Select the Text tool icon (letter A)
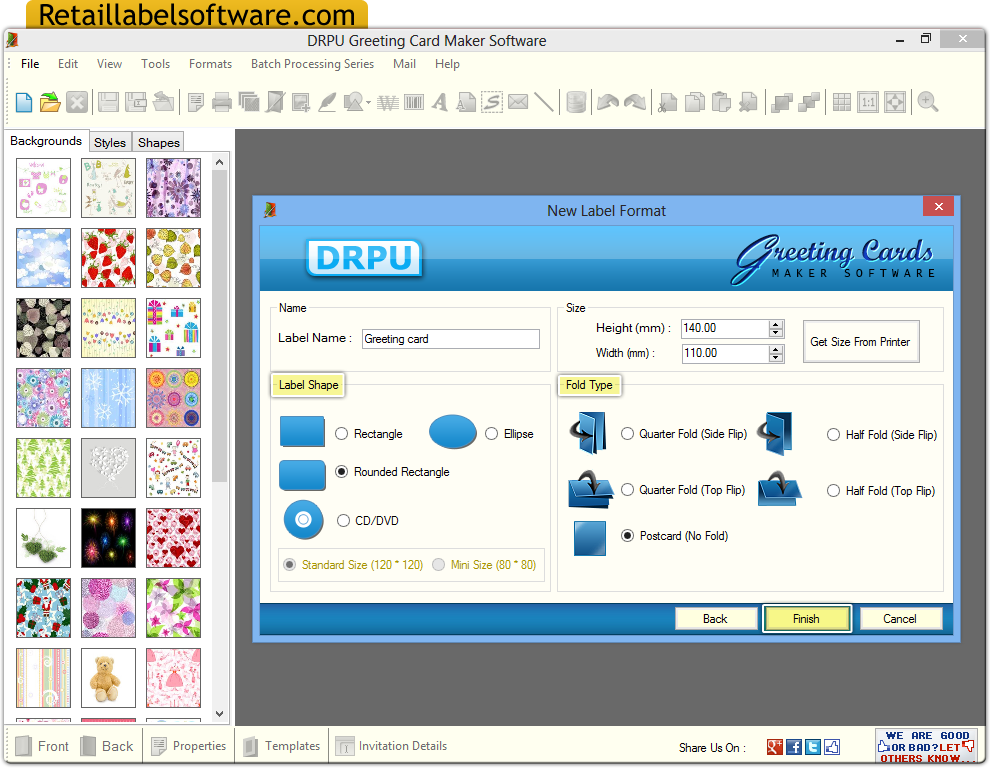 coord(438,101)
